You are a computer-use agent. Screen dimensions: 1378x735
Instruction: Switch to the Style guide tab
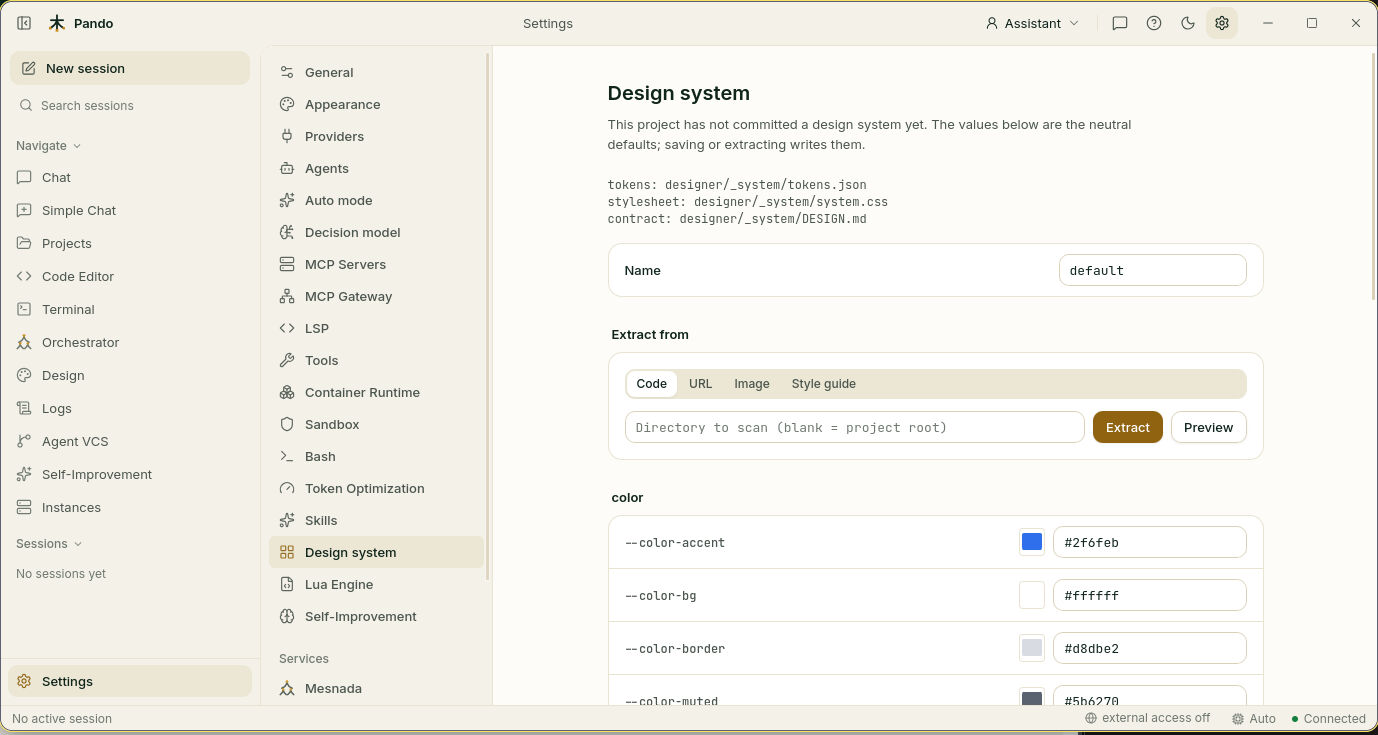823,384
